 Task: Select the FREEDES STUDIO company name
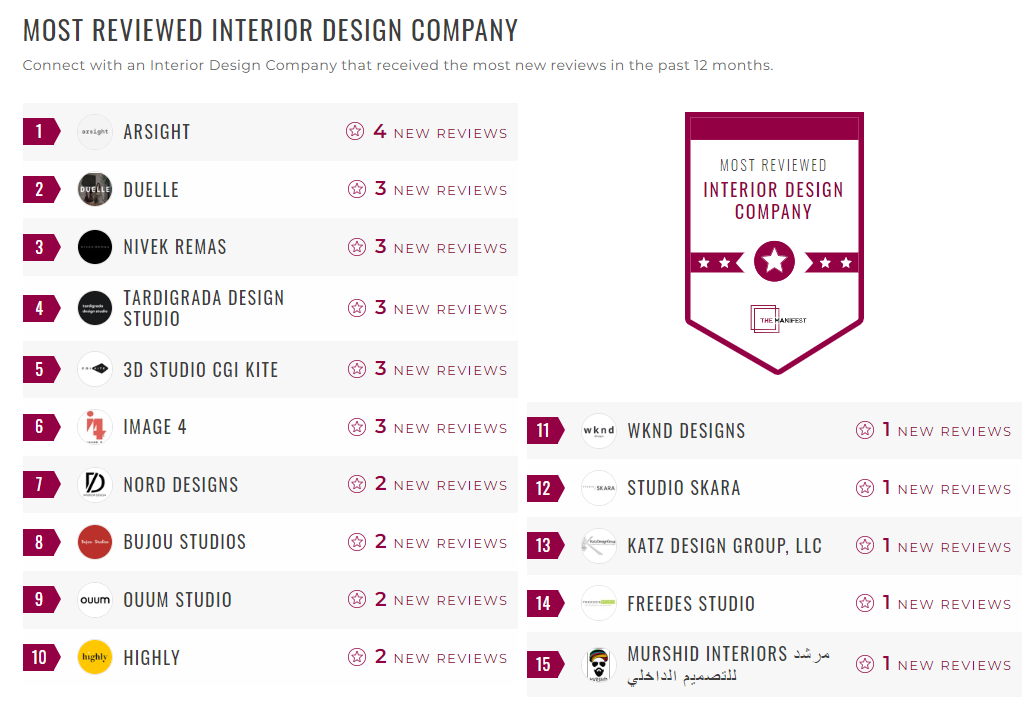pyautogui.click(x=693, y=604)
